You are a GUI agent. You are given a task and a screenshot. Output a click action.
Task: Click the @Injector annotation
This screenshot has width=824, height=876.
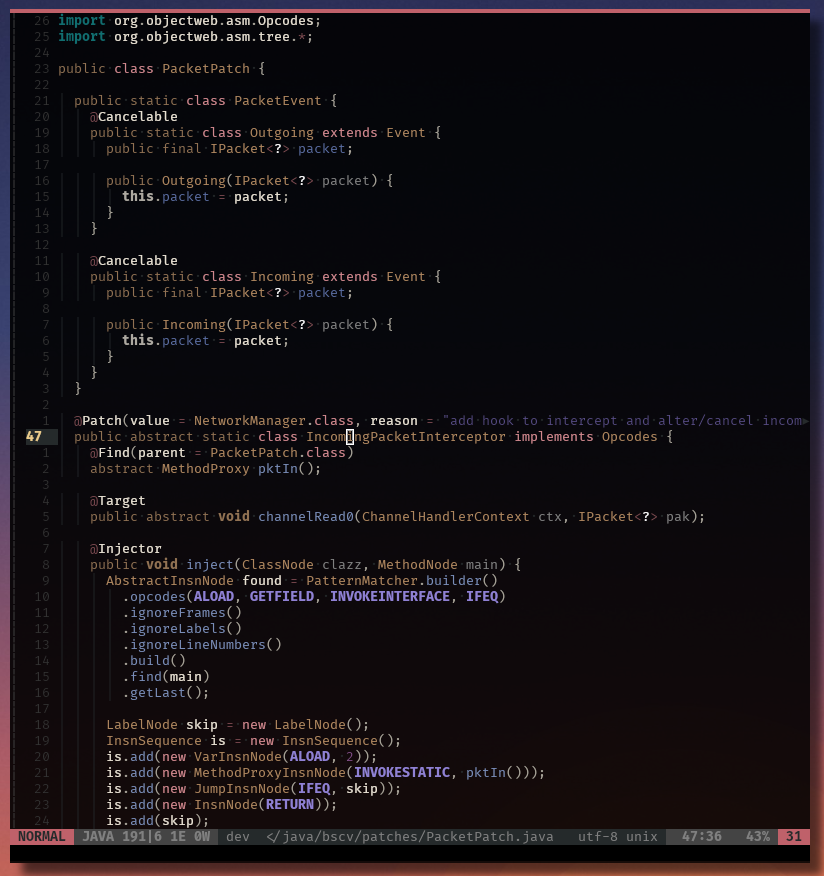pyautogui.click(x=126, y=549)
